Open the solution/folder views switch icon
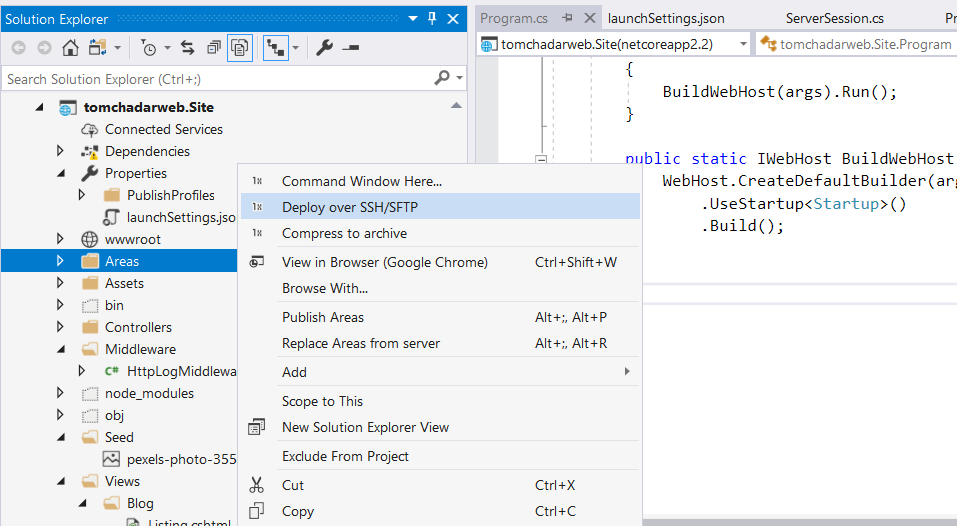This screenshot has width=957, height=526. click(x=98, y=47)
